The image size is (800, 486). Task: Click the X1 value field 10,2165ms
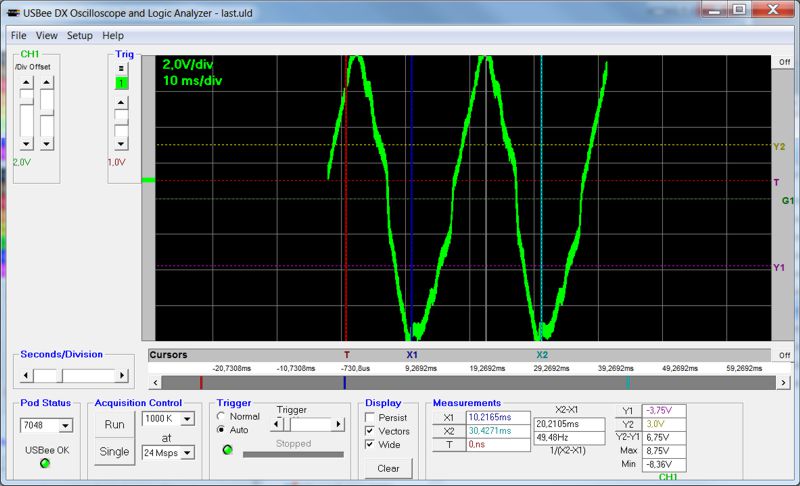click(498, 417)
